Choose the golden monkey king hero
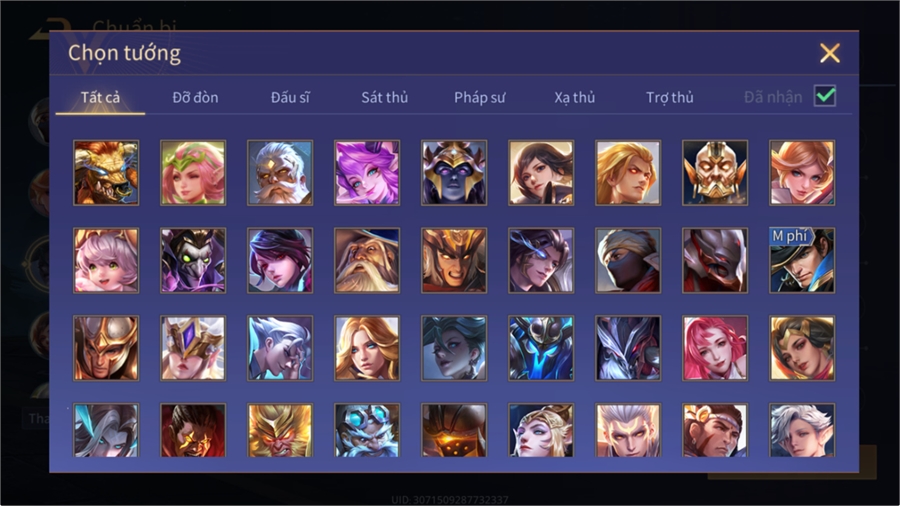900x506 pixels. tap(280, 430)
